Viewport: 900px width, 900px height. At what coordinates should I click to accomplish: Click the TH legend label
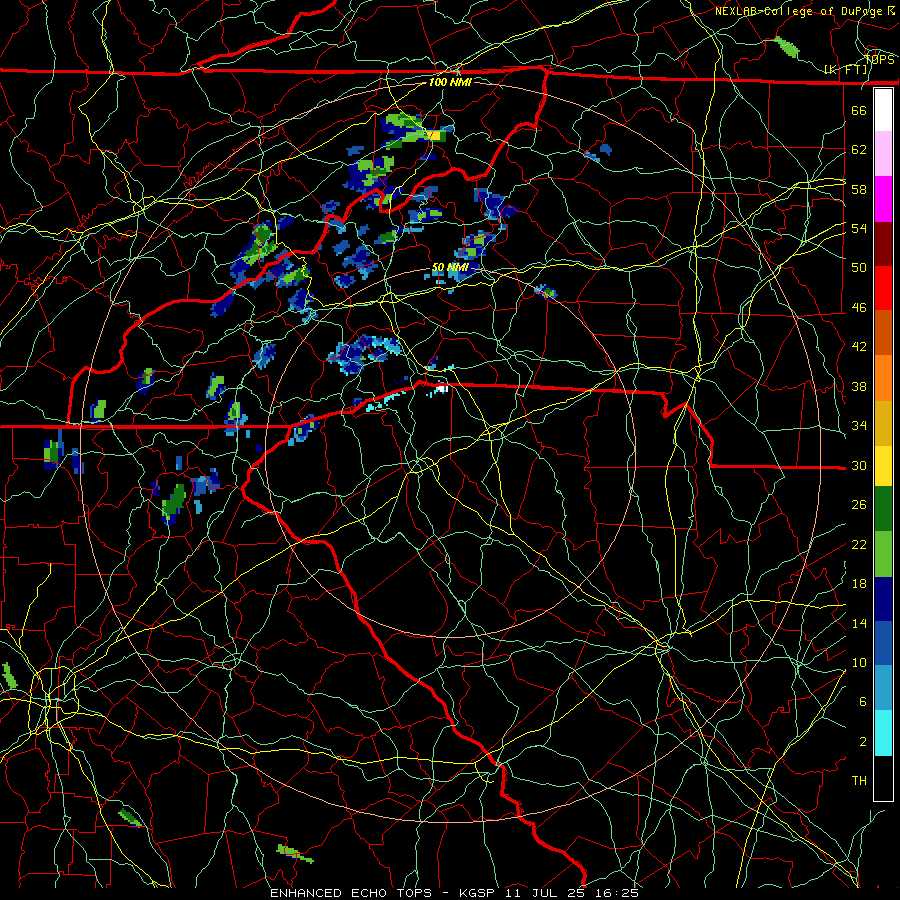pyautogui.click(x=859, y=781)
